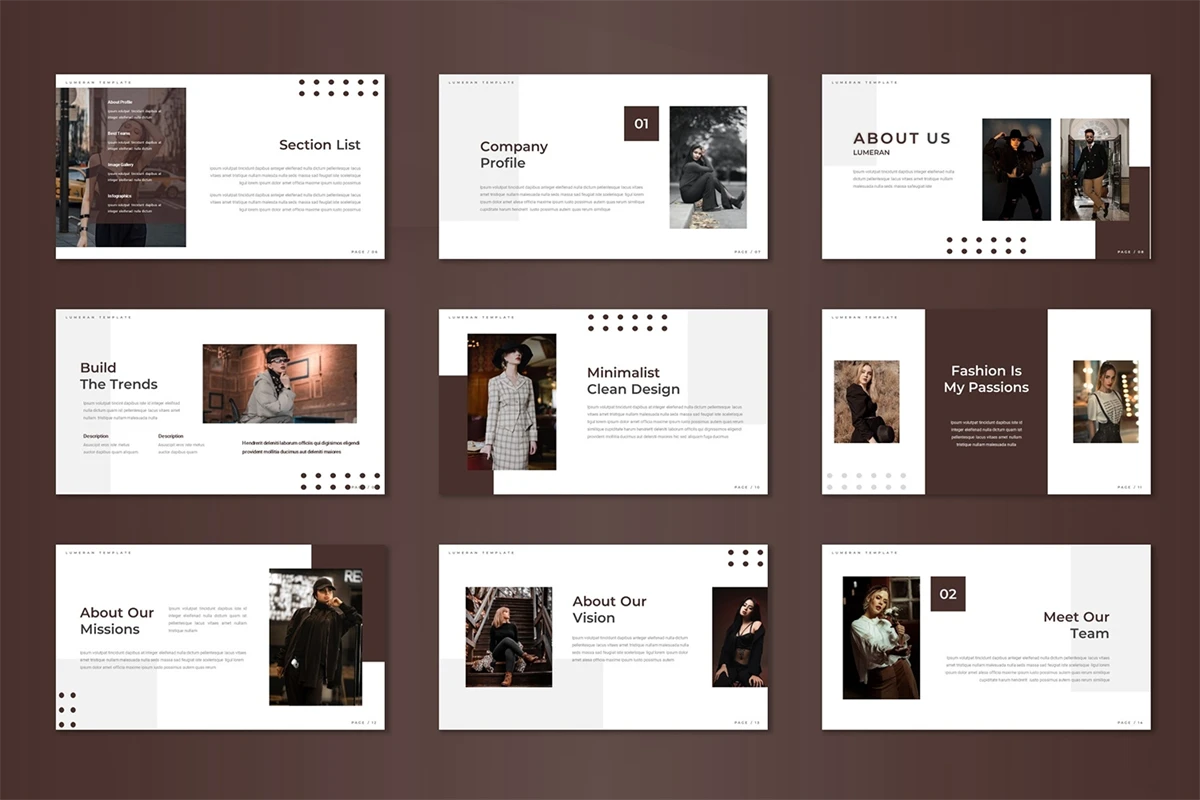The height and width of the screenshot is (800, 1200).
Task: Select the woman sitting on stairs photo
Action: (508, 637)
